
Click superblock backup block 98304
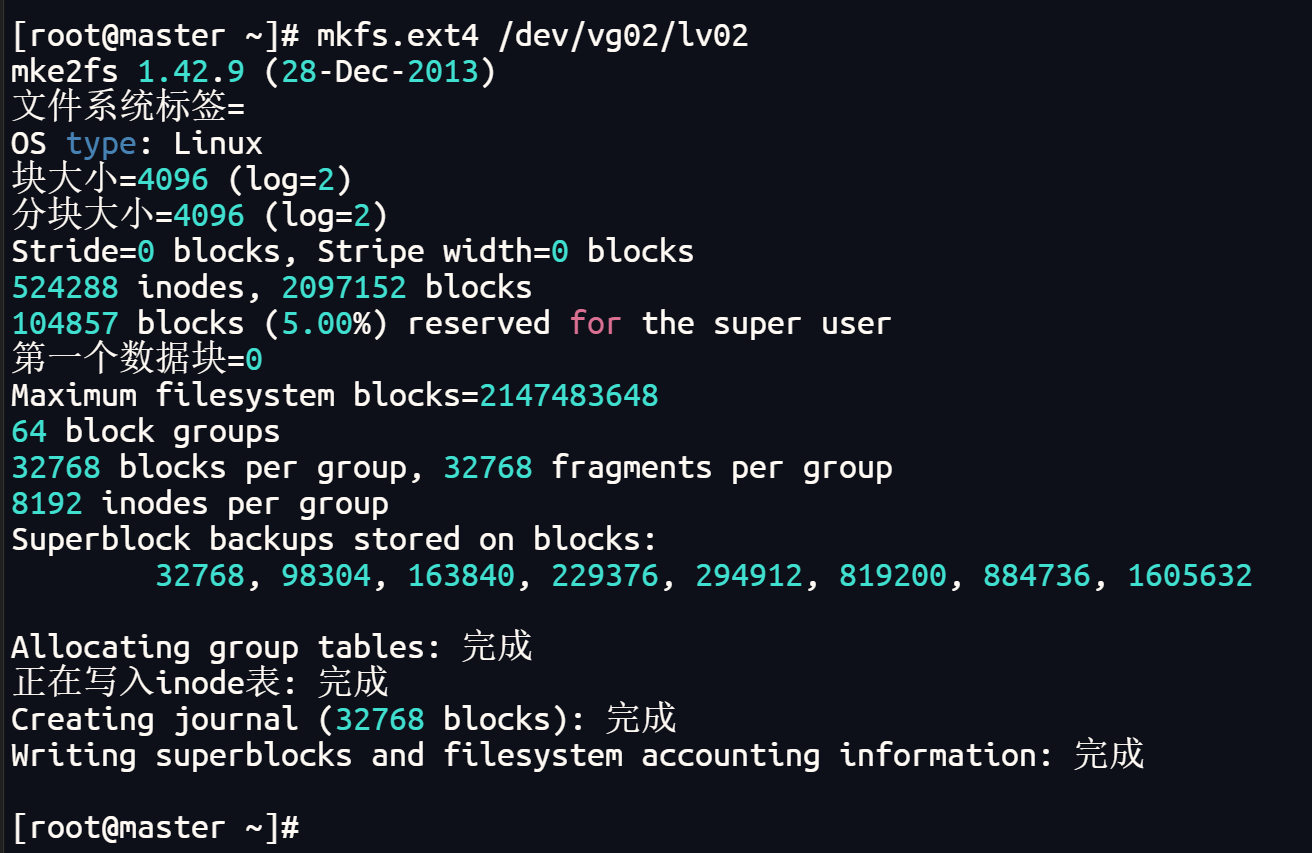click(326, 576)
